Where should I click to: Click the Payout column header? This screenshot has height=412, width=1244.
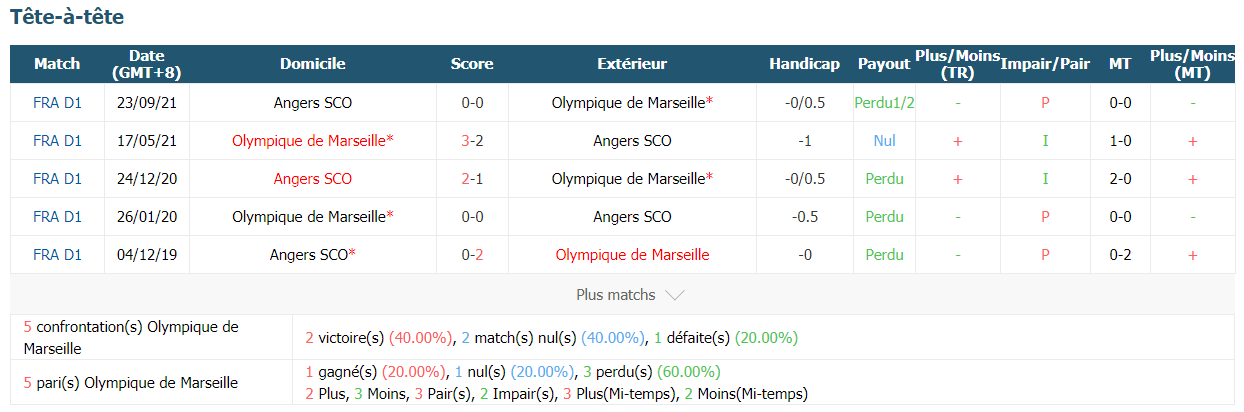tap(884, 64)
